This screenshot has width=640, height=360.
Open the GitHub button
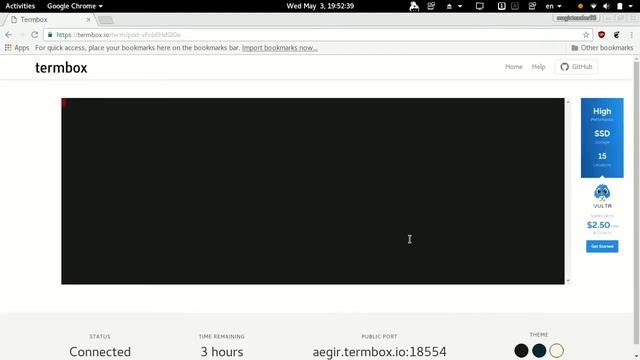coord(576,67)
